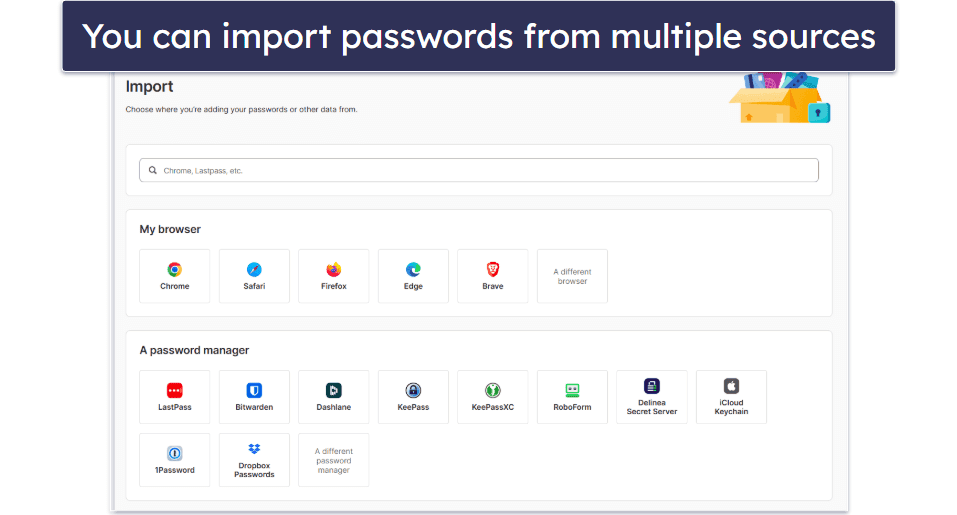The width and height of the screenshot is (957, 515).
Task: Click the 'A different browser' option
Action: point(572,276)
